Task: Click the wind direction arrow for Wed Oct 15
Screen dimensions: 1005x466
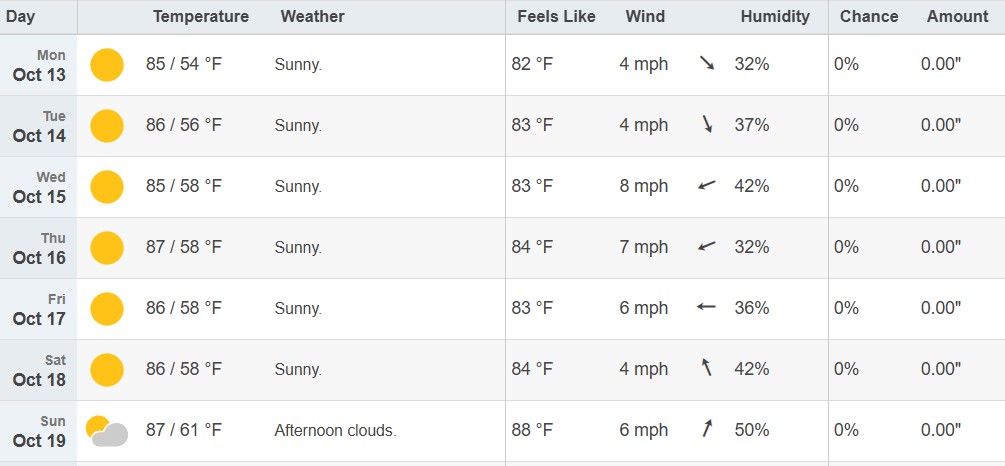Action: (x=707, y=186)
